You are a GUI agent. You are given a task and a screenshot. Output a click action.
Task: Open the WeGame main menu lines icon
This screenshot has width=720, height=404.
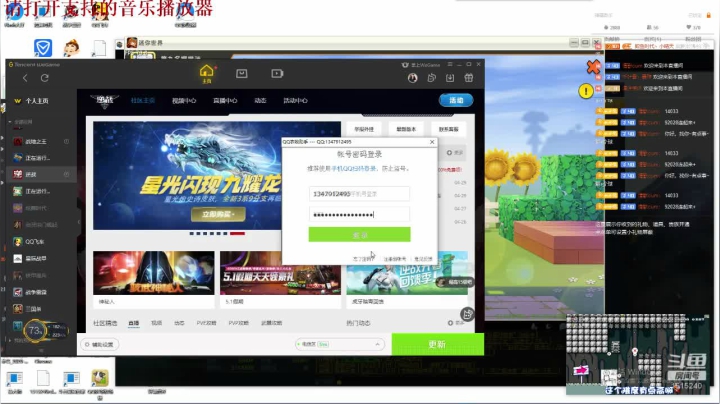pyautogui.click(x=450, y=64)
